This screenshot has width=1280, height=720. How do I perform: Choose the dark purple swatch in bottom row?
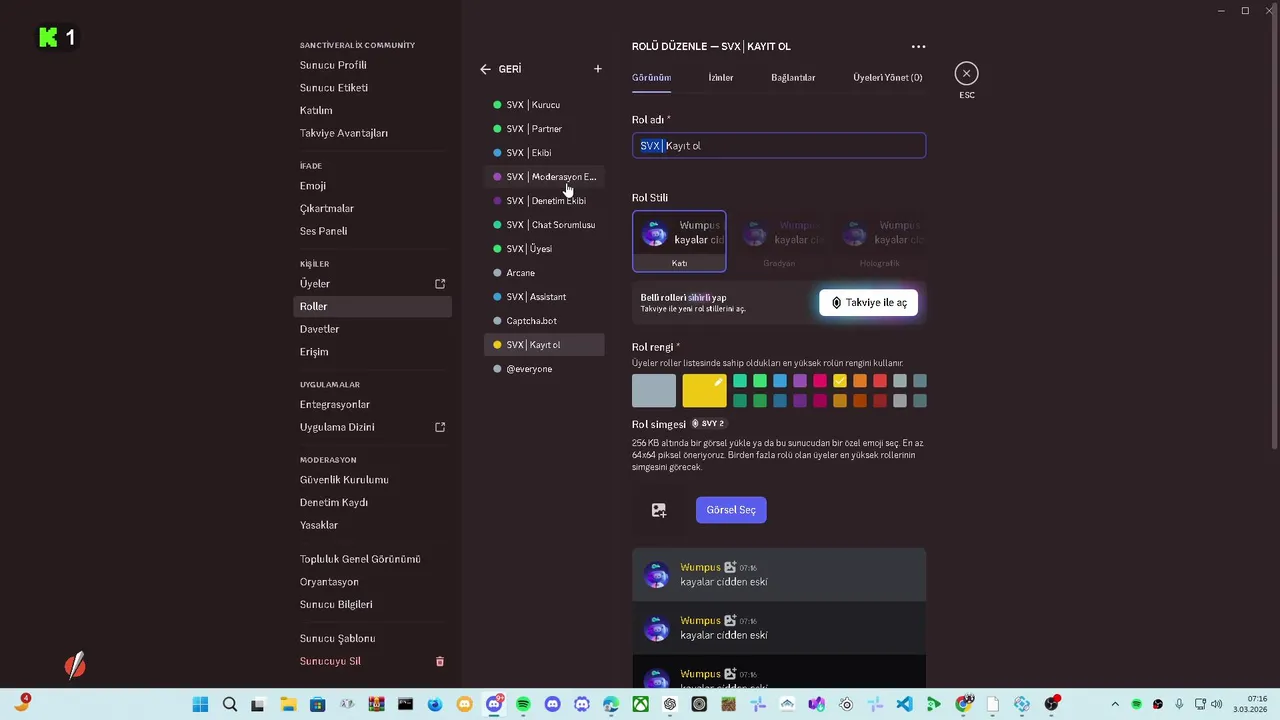click(800, 401)
